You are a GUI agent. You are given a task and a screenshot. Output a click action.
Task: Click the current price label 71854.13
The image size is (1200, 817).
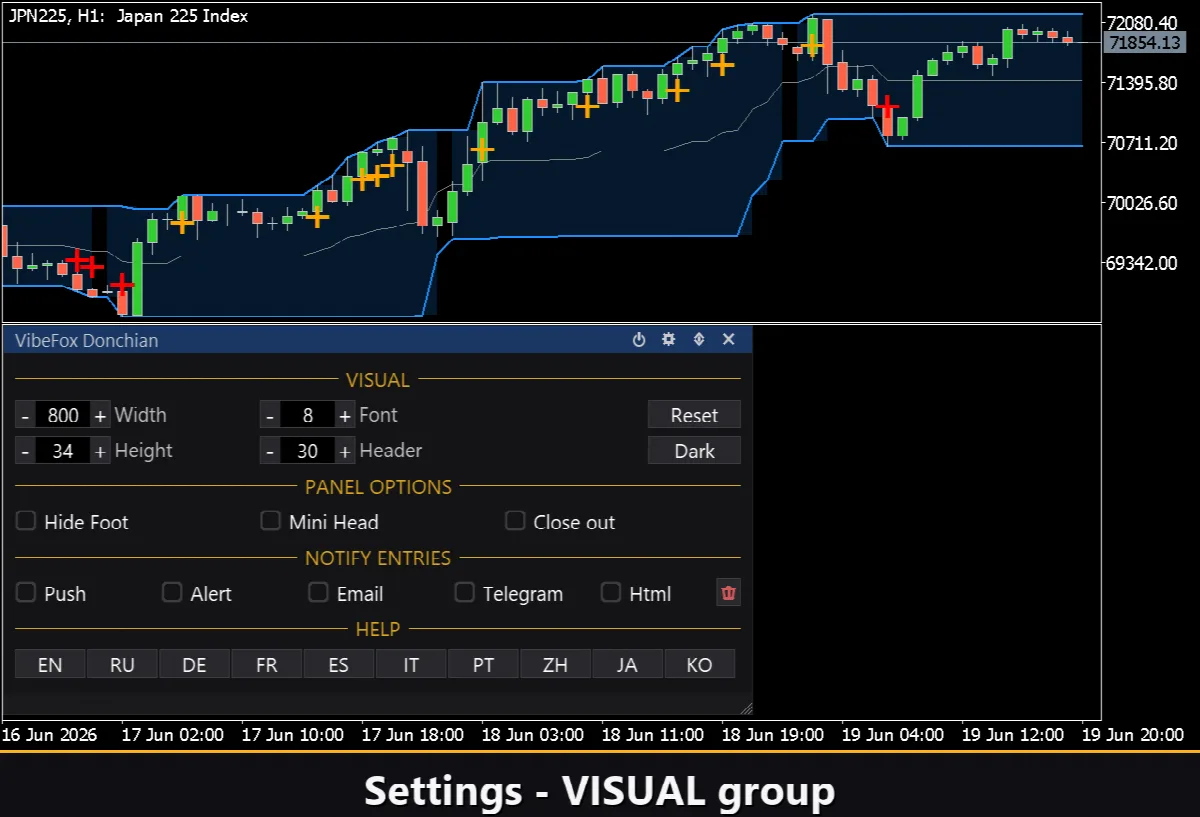tap(1146, 43)
